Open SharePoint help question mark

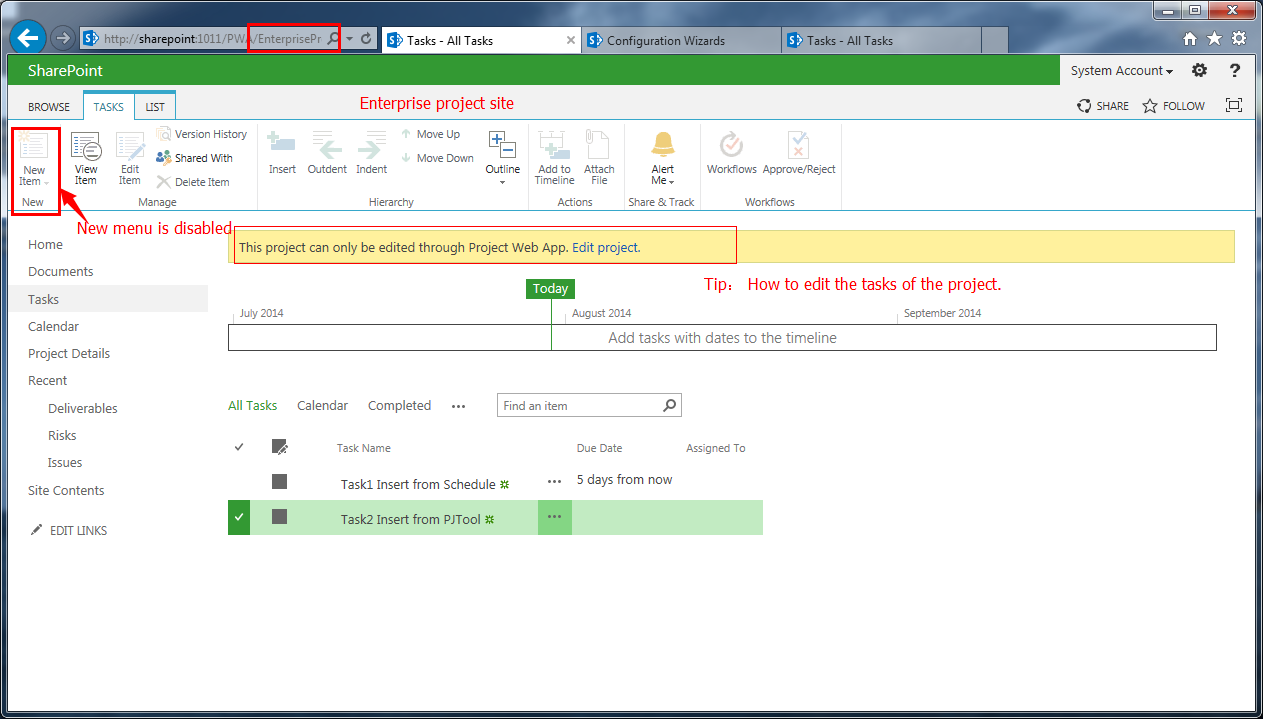(1235, 71)
